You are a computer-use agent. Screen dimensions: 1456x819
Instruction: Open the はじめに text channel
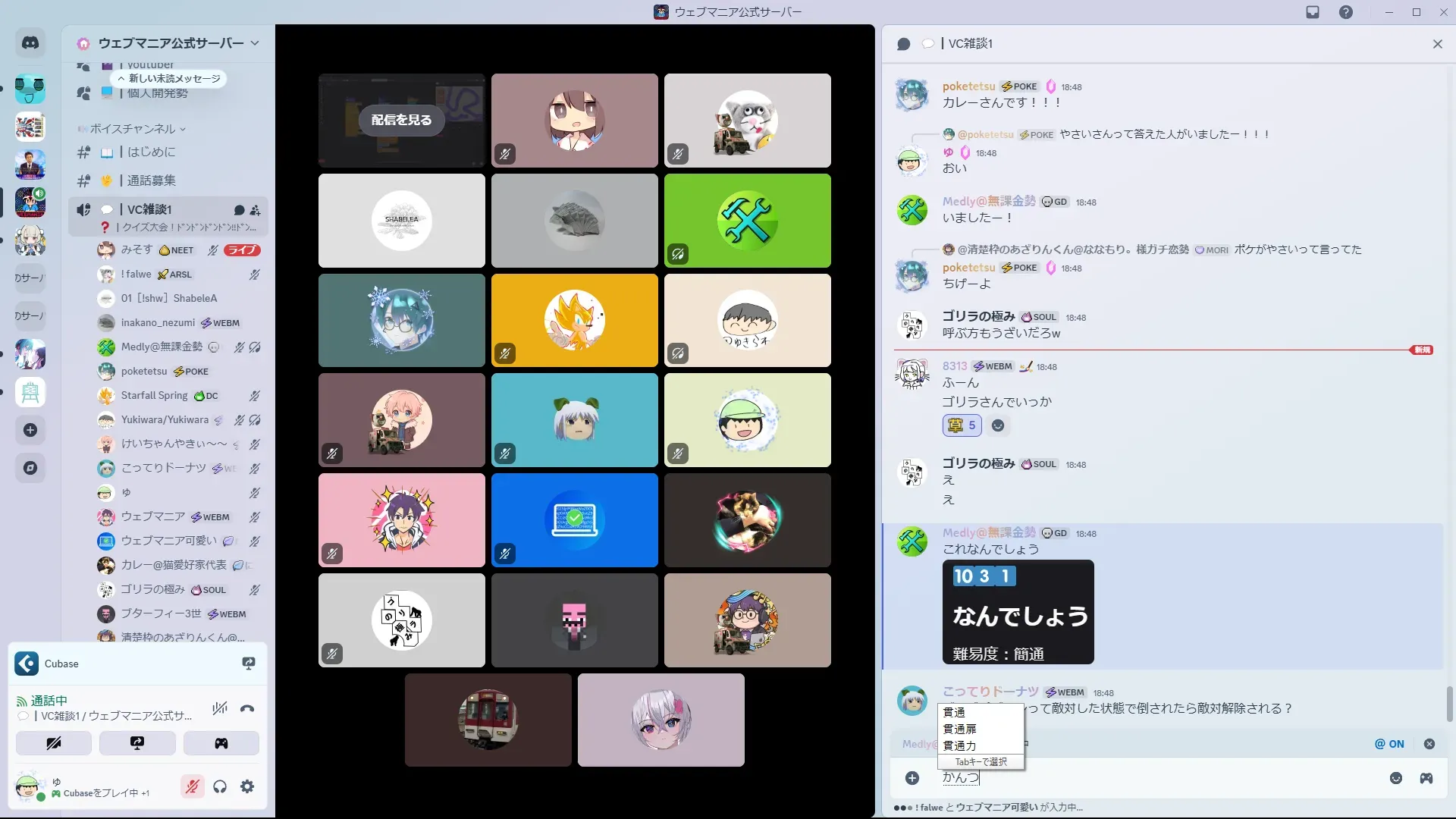(x=151, y=152)
